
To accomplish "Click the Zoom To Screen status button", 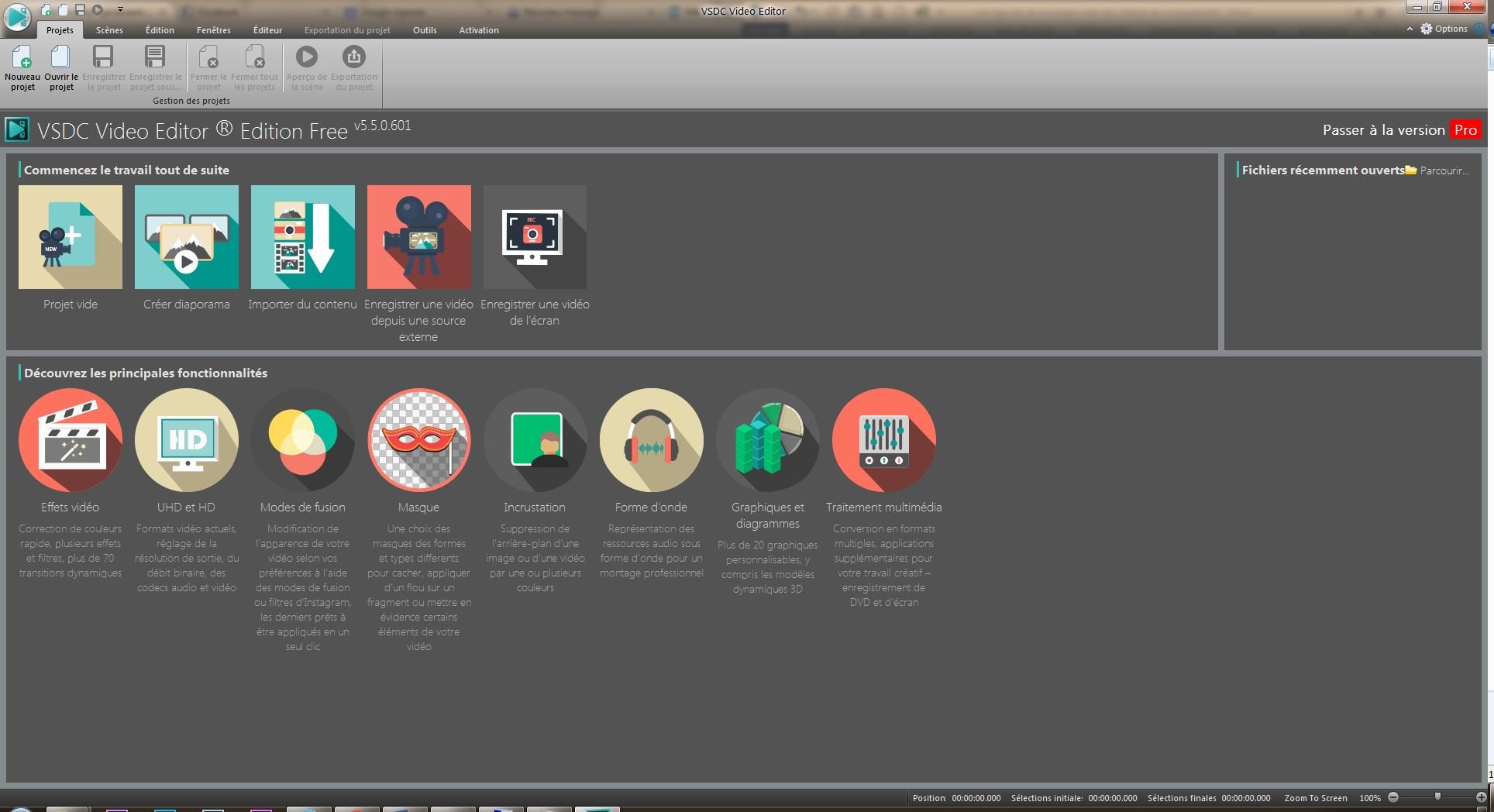I will pyautogui.click(x=1316, y=798).
